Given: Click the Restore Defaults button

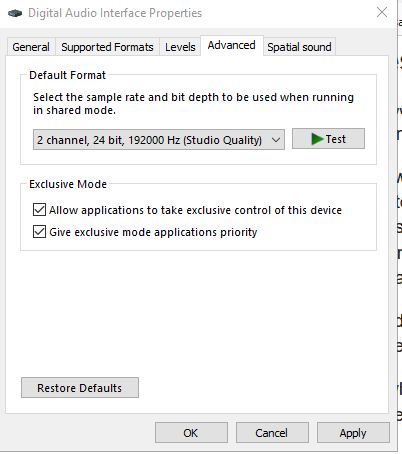Looking at the screenshot, I should point(80,388).
